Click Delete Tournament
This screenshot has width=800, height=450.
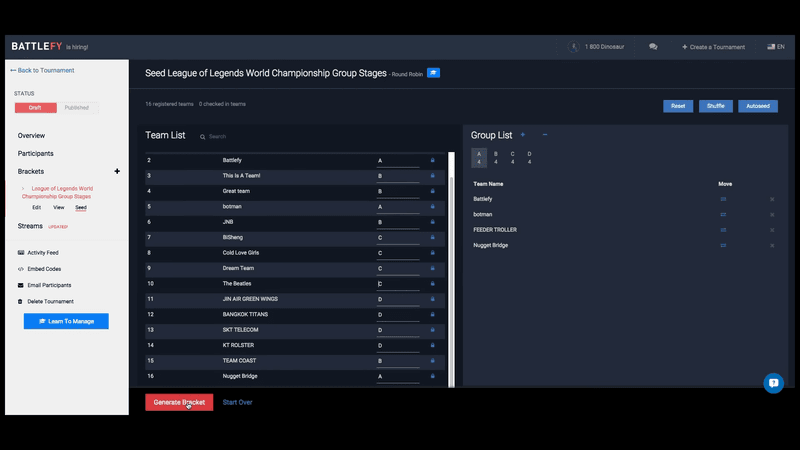(x=45, y=302)
